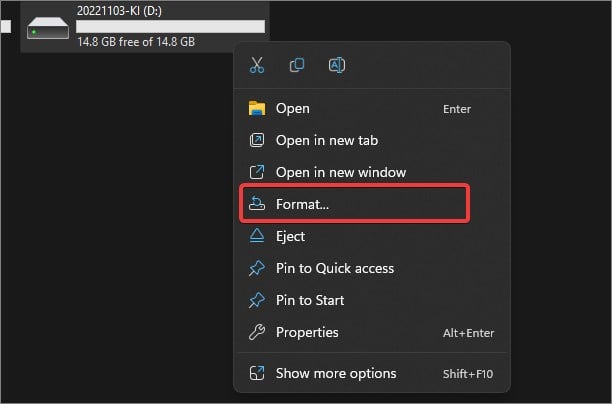Click the Format drive icon
This screenshot has width=612, height=404.
point(257,204)
